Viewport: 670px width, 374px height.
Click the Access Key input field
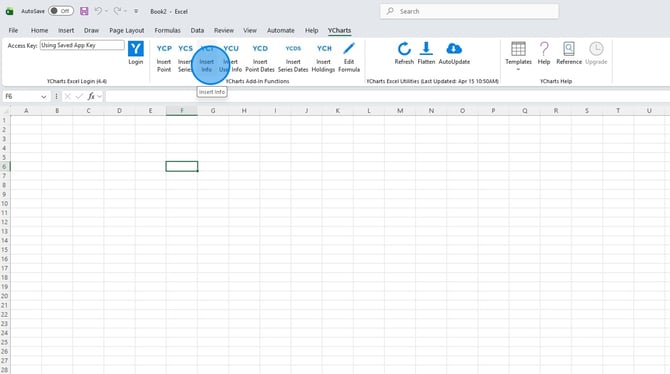pos(82,45)
